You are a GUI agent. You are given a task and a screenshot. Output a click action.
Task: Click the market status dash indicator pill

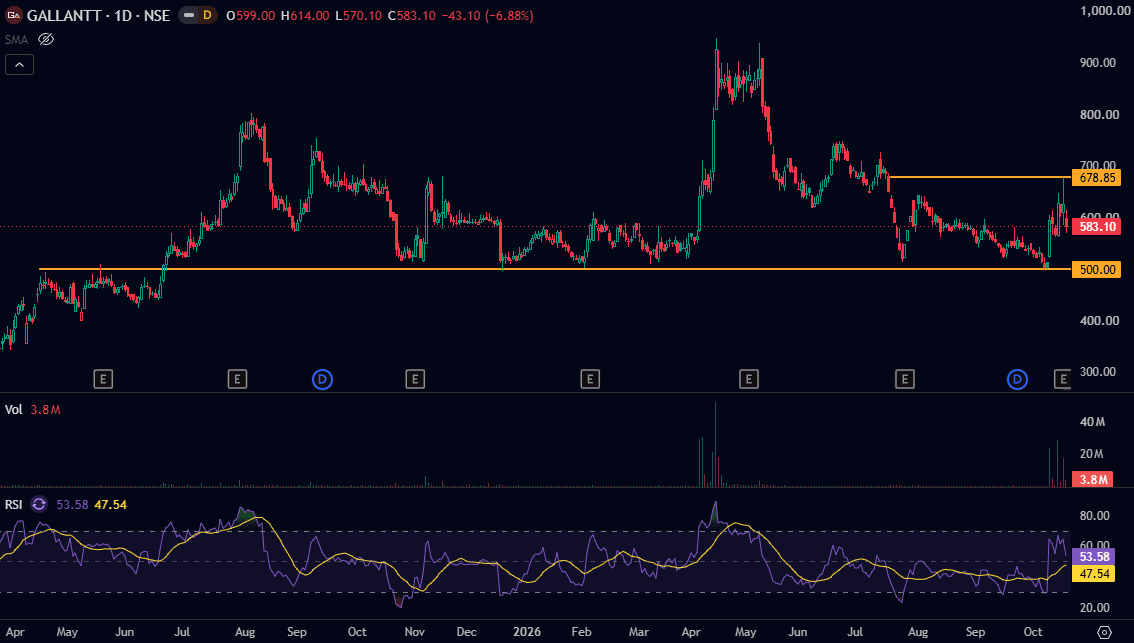point(189,15)
